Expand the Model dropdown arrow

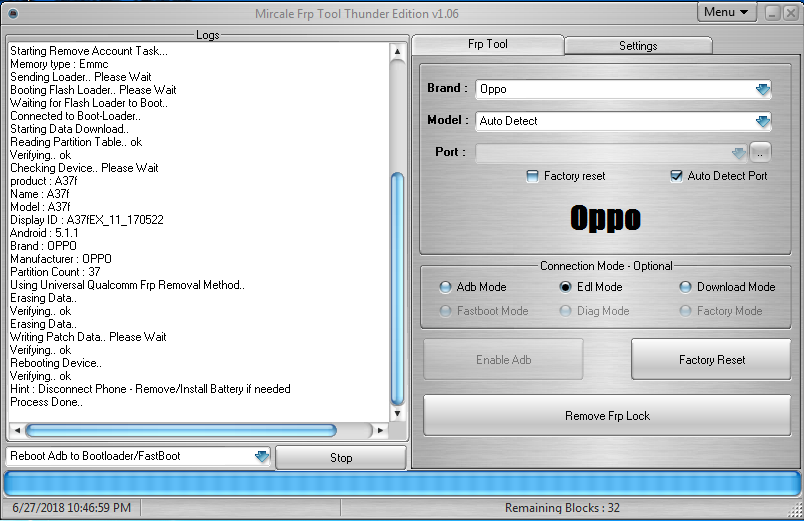(x=762, y=121)
